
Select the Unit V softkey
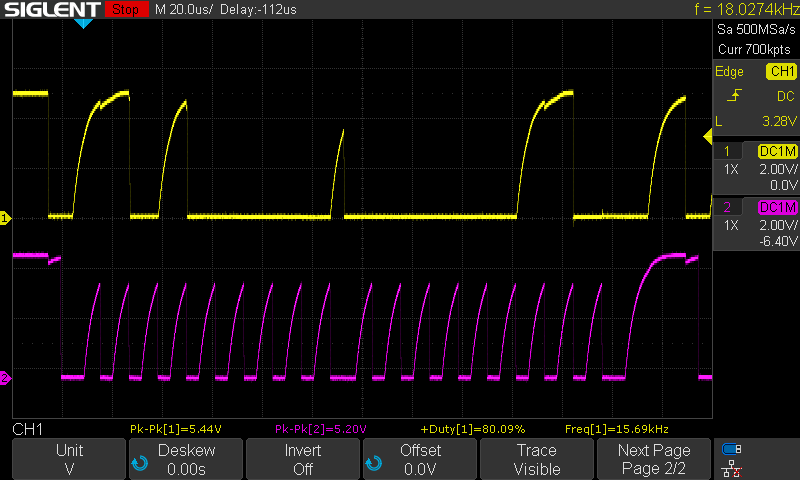pyautogui.click(x=69, y=459)
